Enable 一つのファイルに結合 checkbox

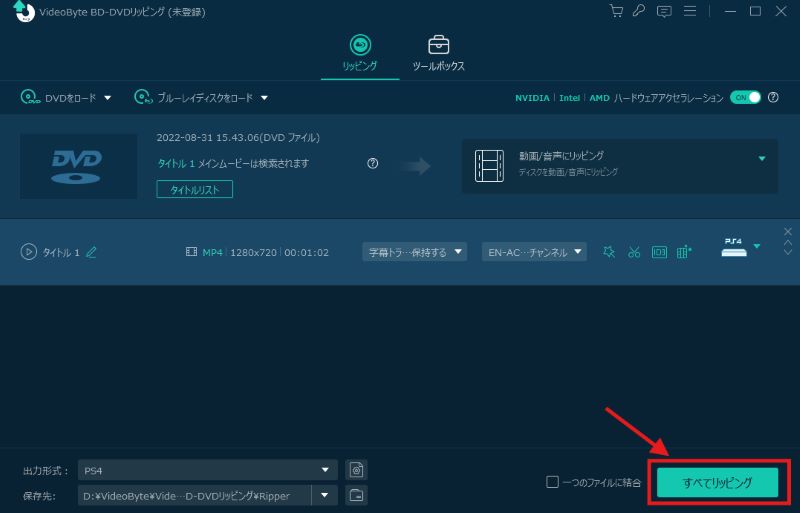[x=552, y=482]
